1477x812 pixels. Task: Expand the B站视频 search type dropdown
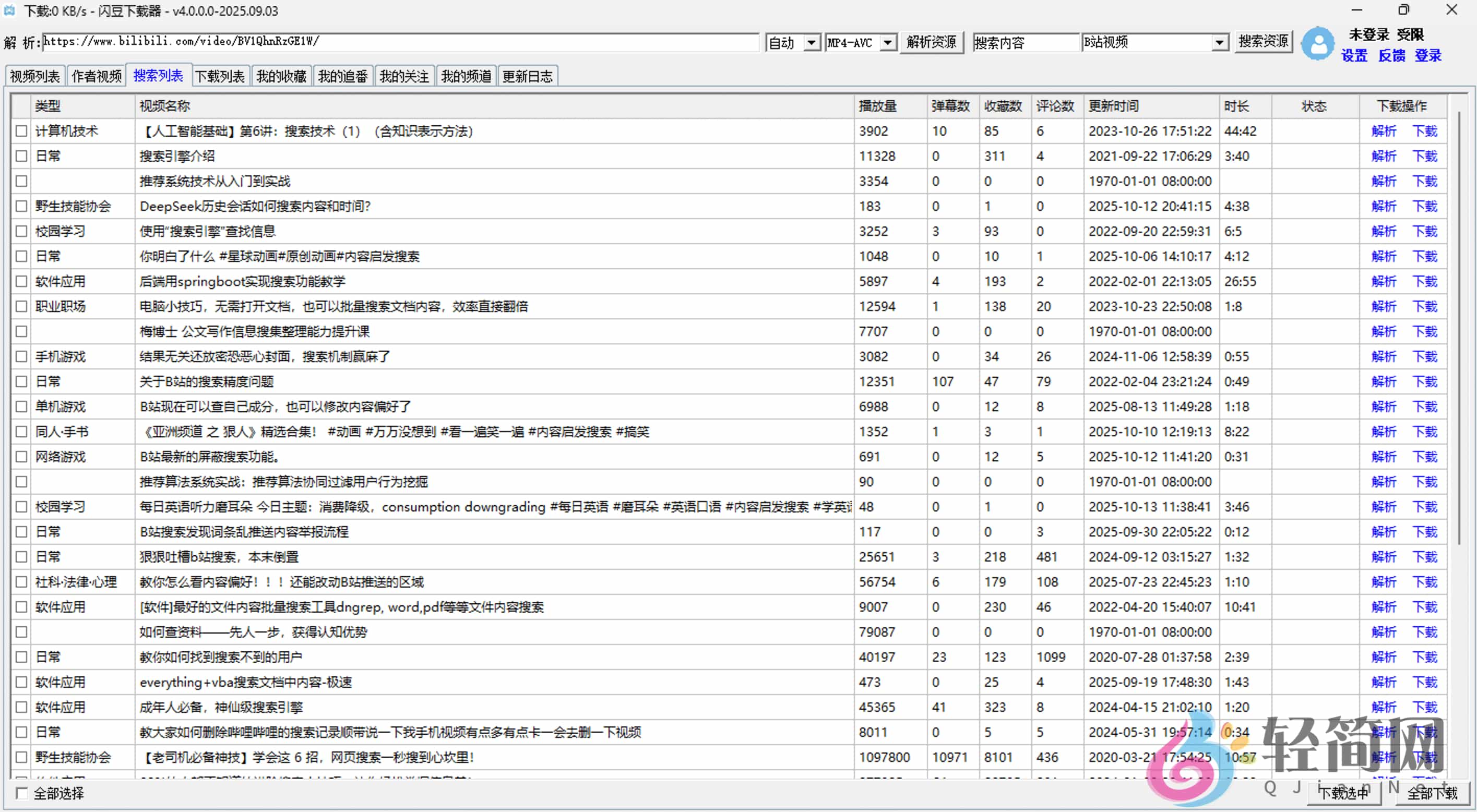click(1220, 42)
